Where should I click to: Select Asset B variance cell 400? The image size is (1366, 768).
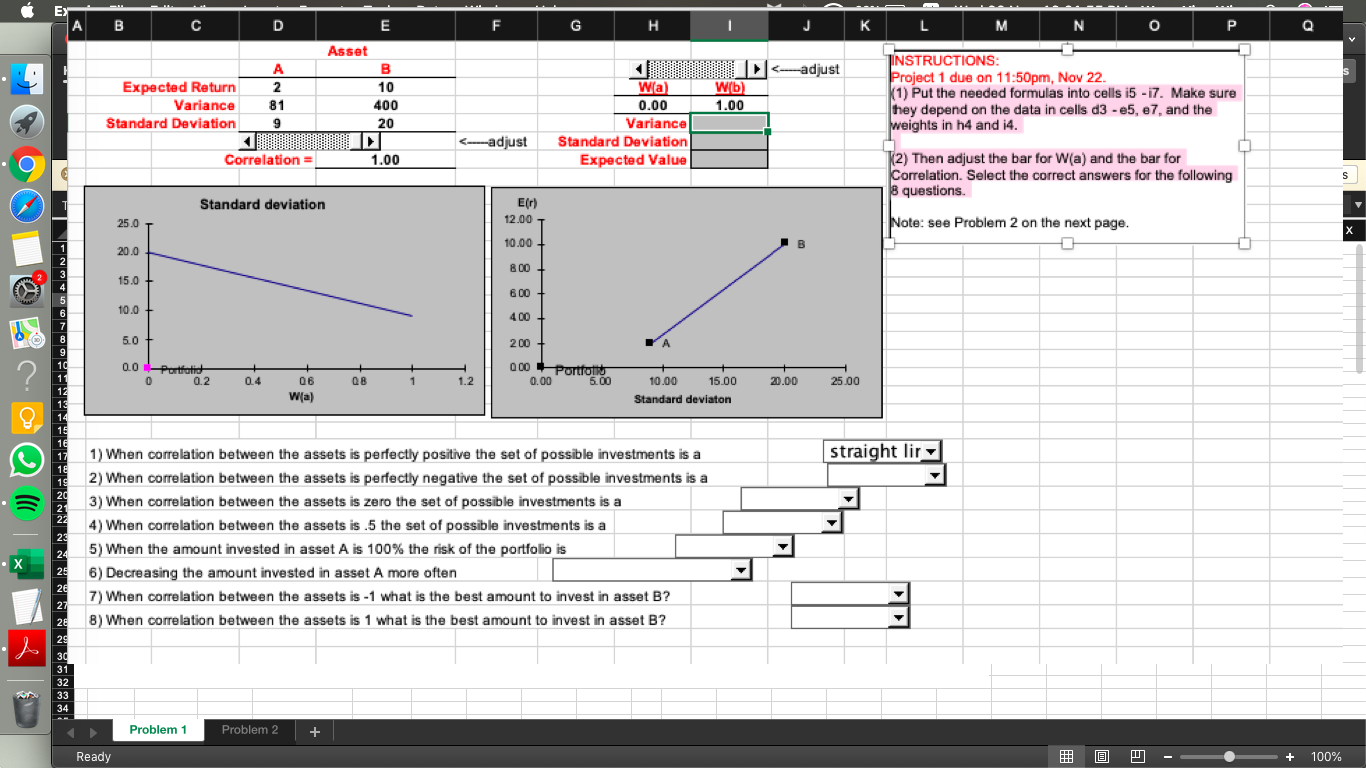pyautogui.click(x=385, y=105)
